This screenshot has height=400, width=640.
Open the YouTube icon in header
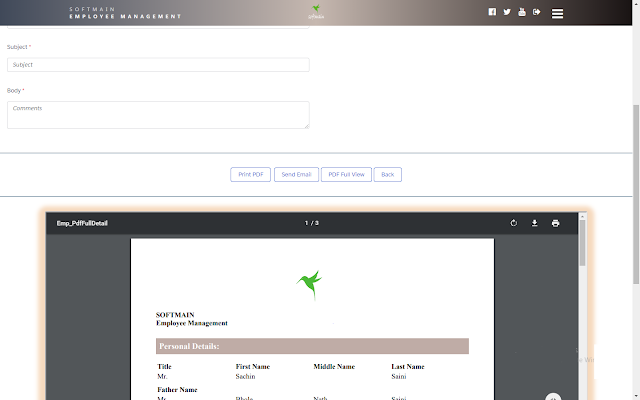522,12
